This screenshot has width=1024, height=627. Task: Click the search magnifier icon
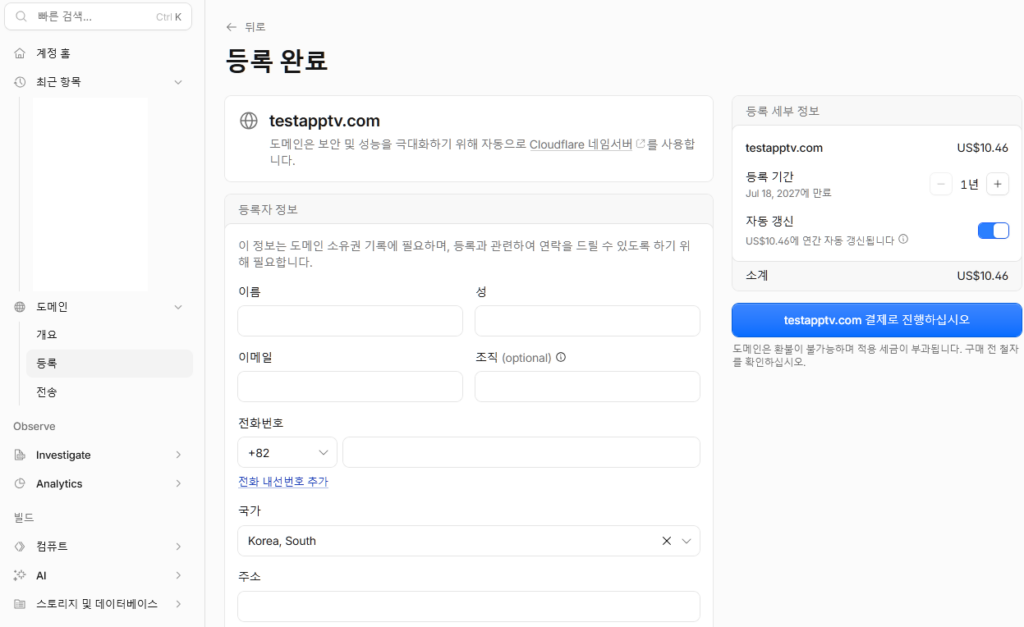click(21, 16)
